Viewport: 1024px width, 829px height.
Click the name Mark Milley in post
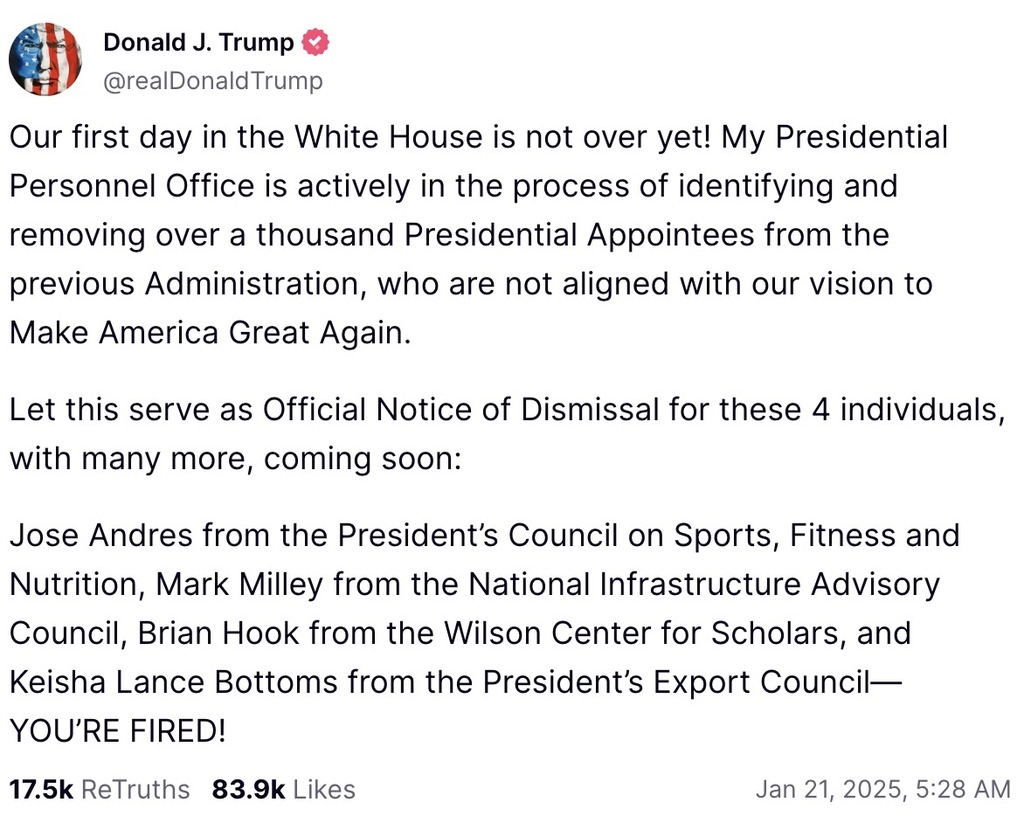[238, 584]
